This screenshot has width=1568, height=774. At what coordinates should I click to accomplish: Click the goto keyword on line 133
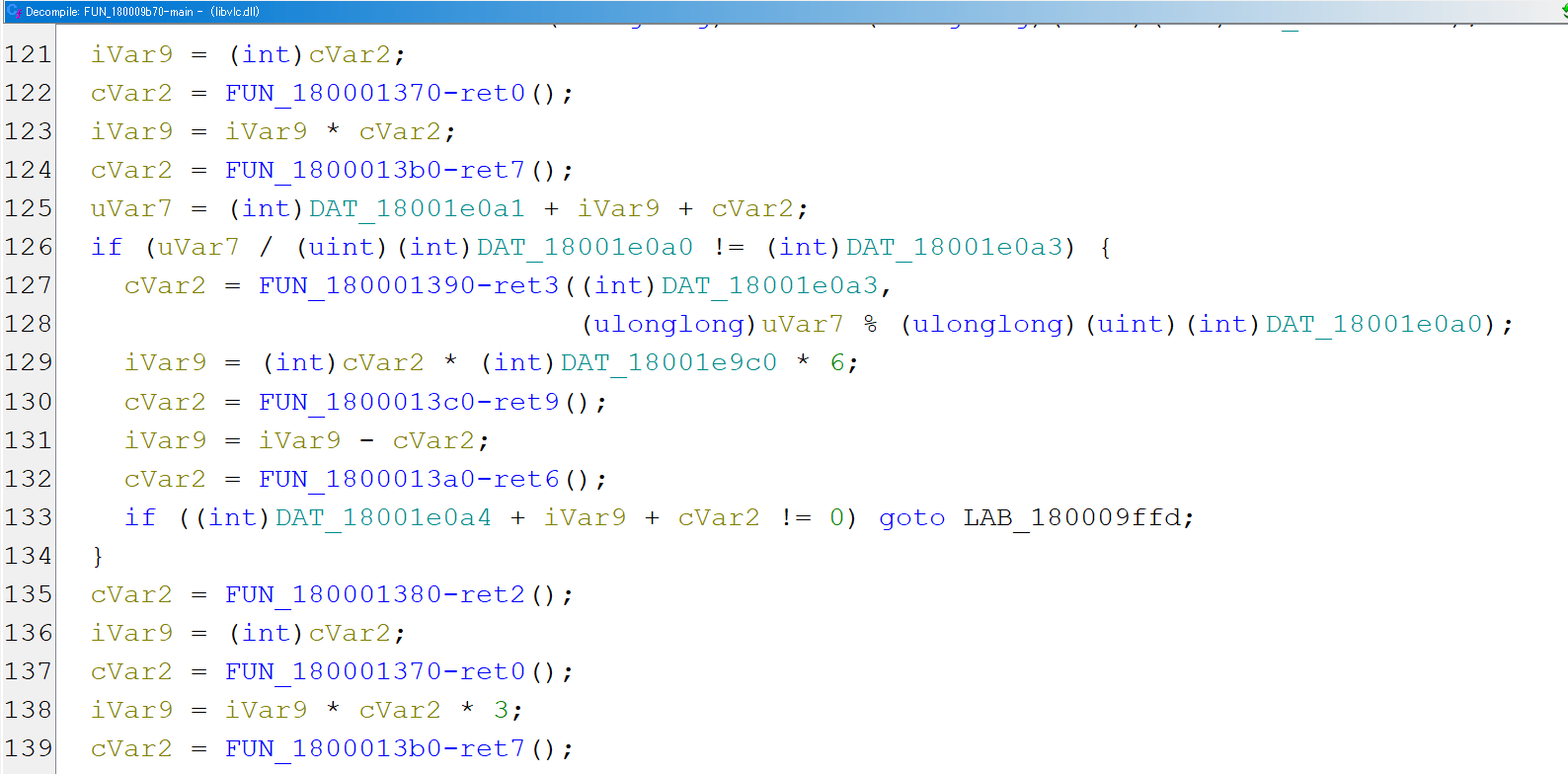tap(912, 517)
